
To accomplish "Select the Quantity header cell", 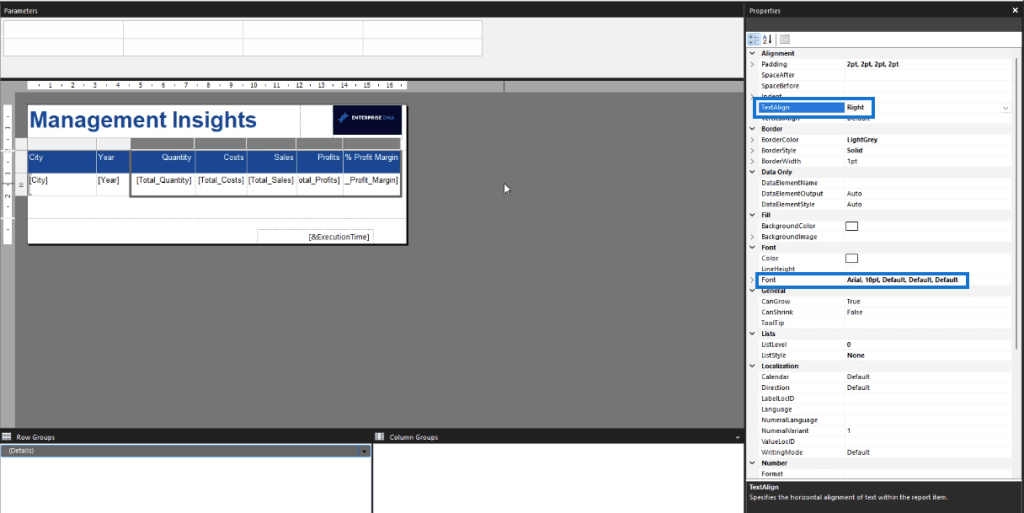I will [163, 161].
